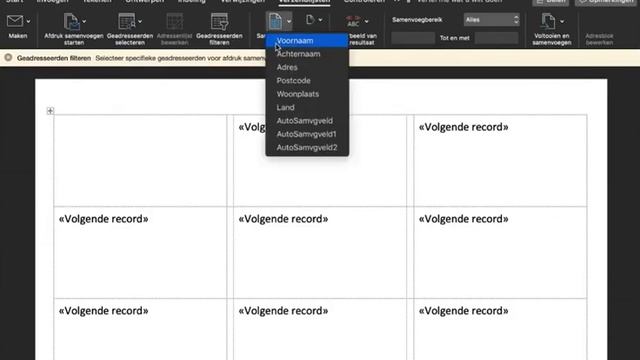Click the empty first label cell
Viewport: 640px width, 360px height.
[140, 160]
